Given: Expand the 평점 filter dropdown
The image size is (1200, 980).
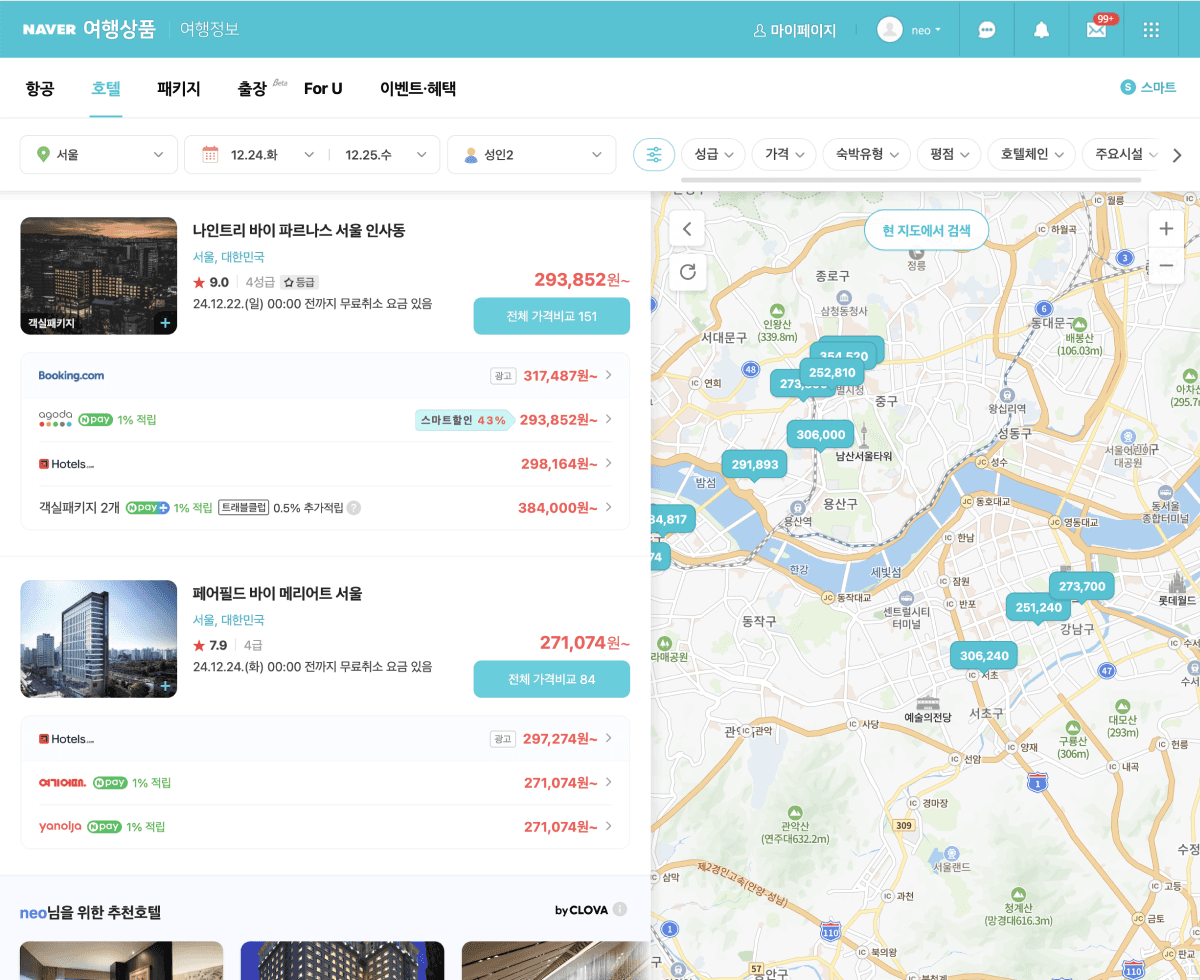Looking at the screenshot, I should [x=948, y=155].
